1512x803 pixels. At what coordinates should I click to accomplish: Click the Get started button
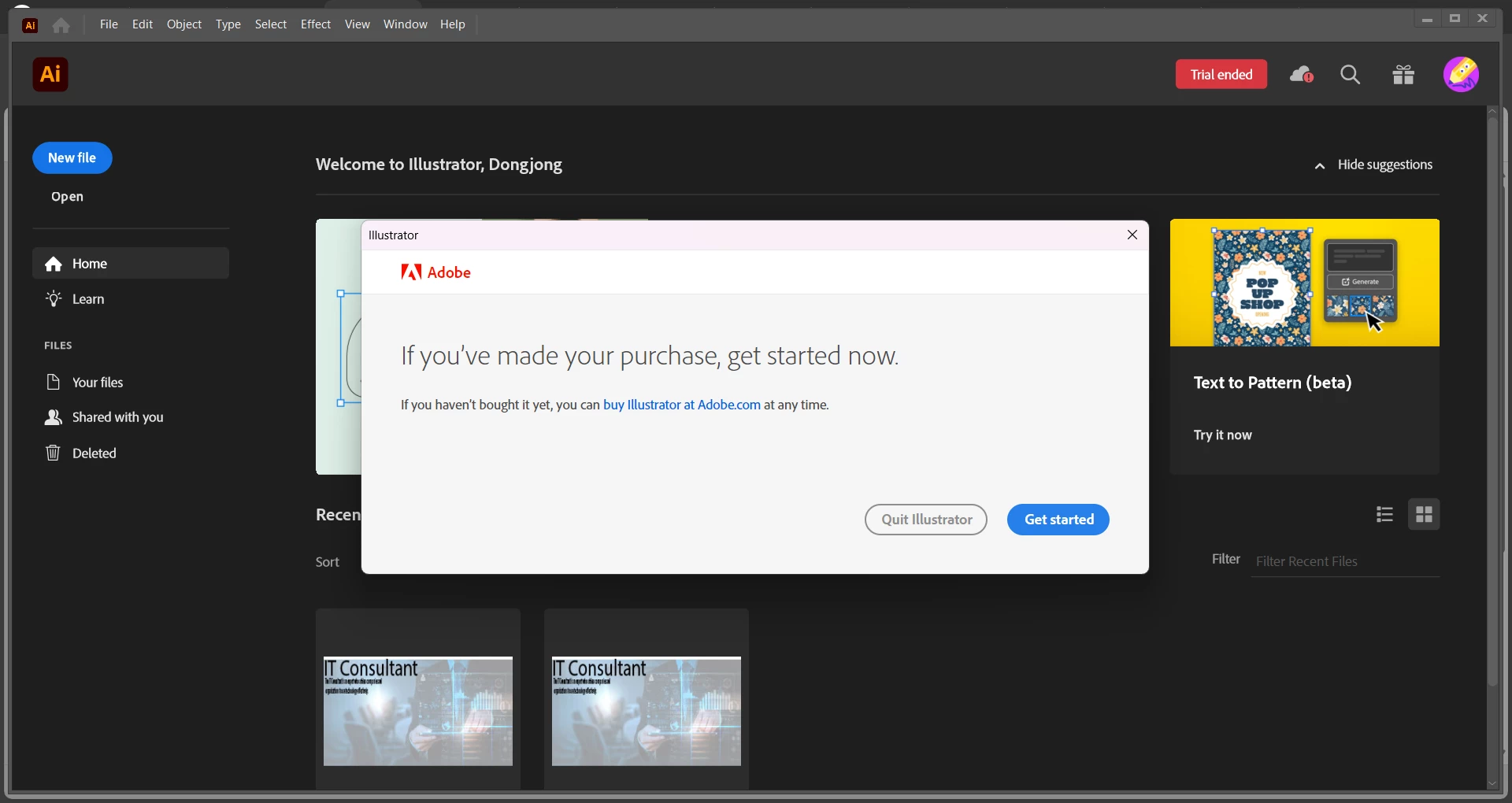click(1059, 520)
